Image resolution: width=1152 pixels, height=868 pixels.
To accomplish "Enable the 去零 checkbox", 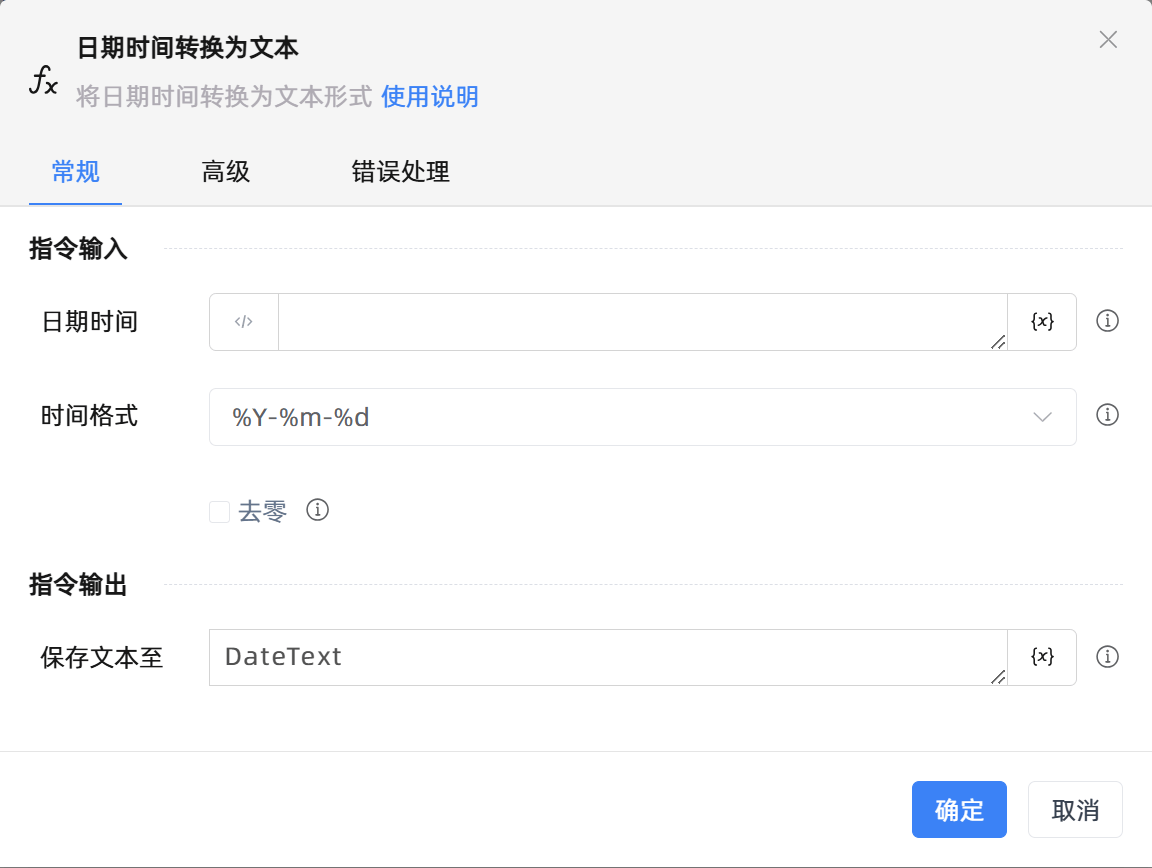I will click(220, 512).
